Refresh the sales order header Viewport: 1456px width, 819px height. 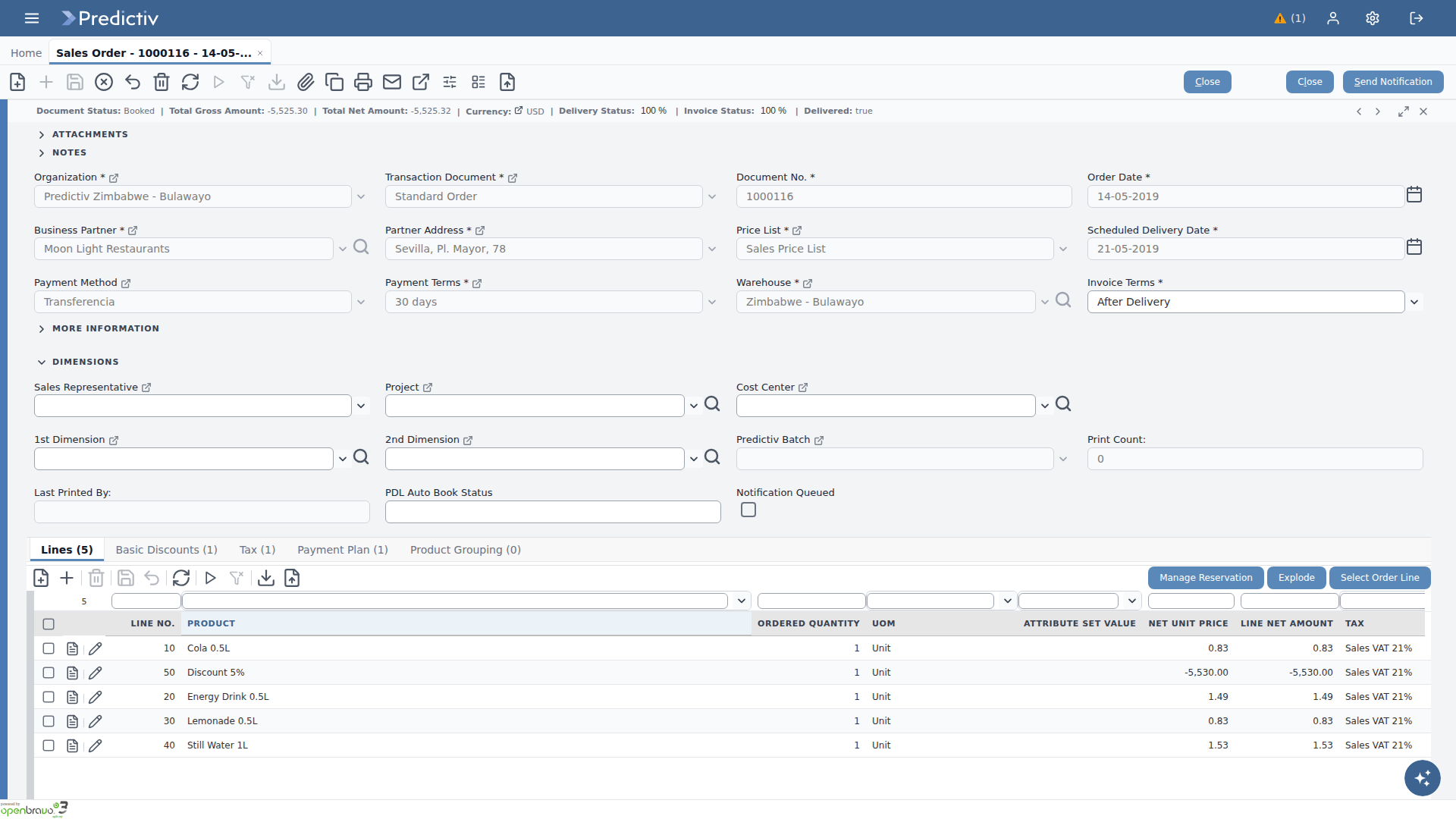(190, 82)
